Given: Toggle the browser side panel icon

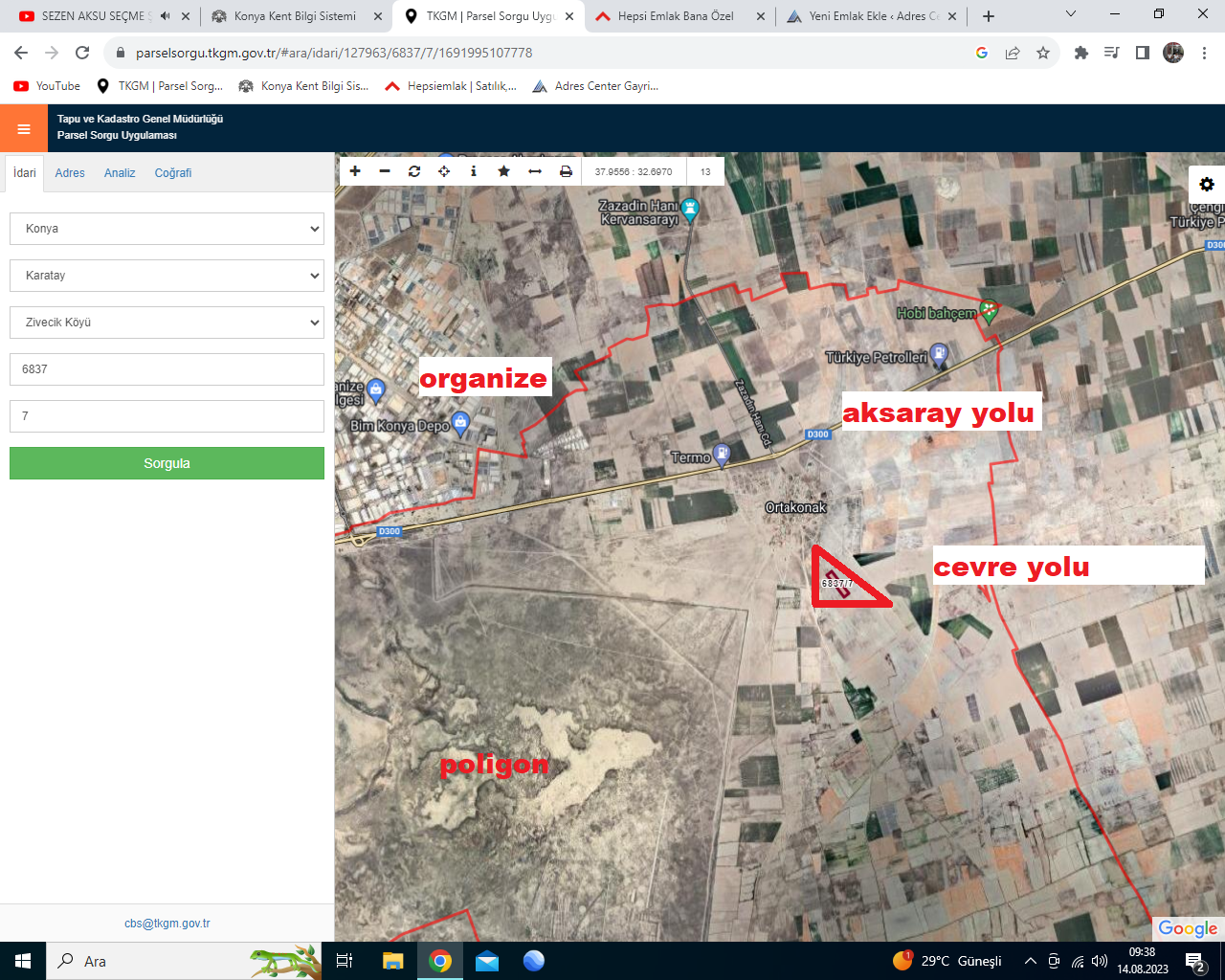Looking at the screenshot, I should 1143,53.
